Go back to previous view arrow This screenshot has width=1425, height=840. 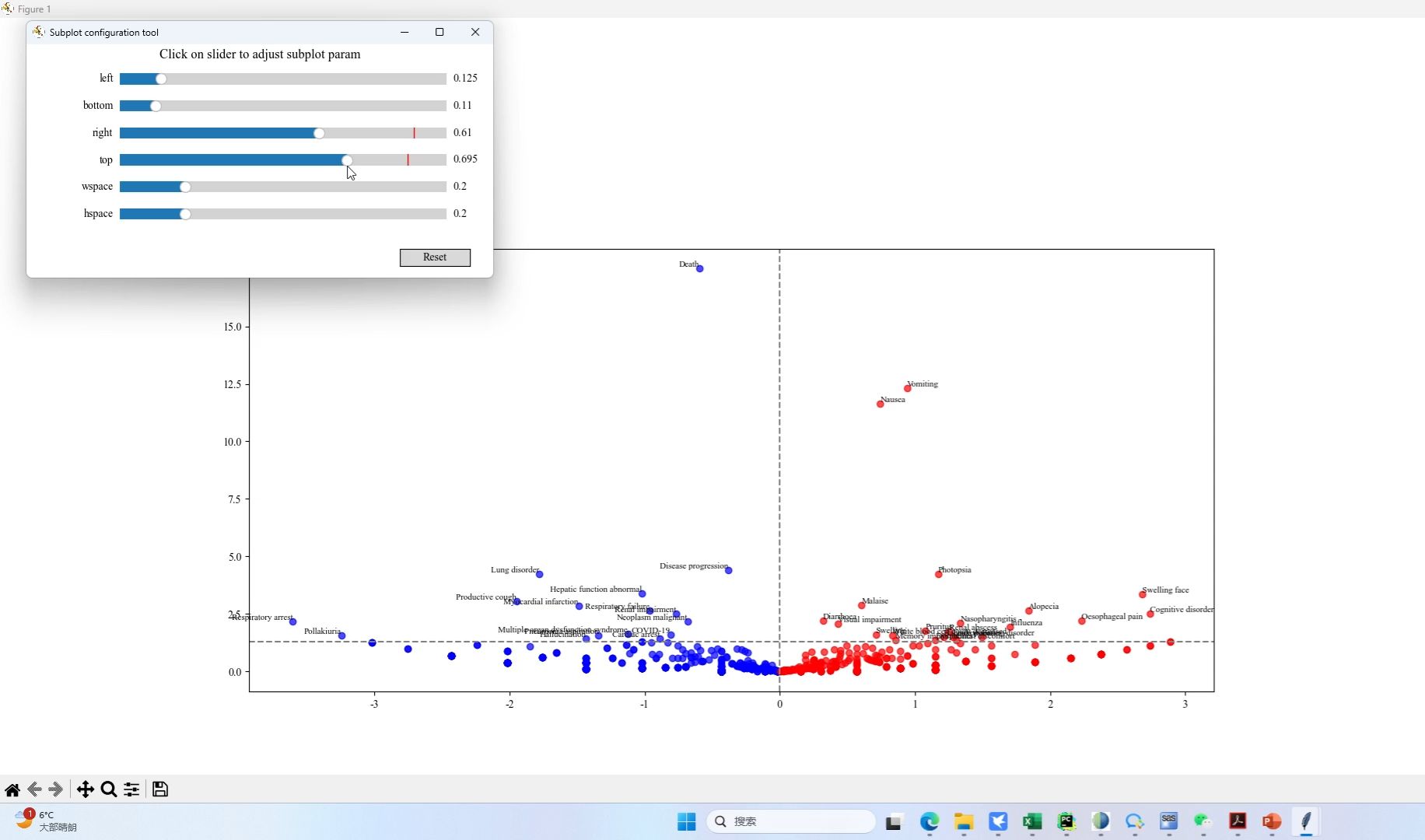pos(34,789)
